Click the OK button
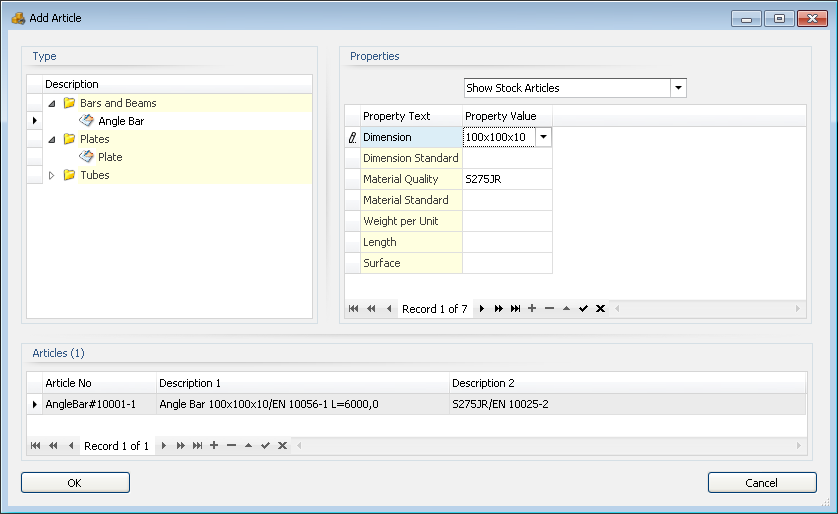The height and width of the screenshot is (514, 838). point(75,483)
